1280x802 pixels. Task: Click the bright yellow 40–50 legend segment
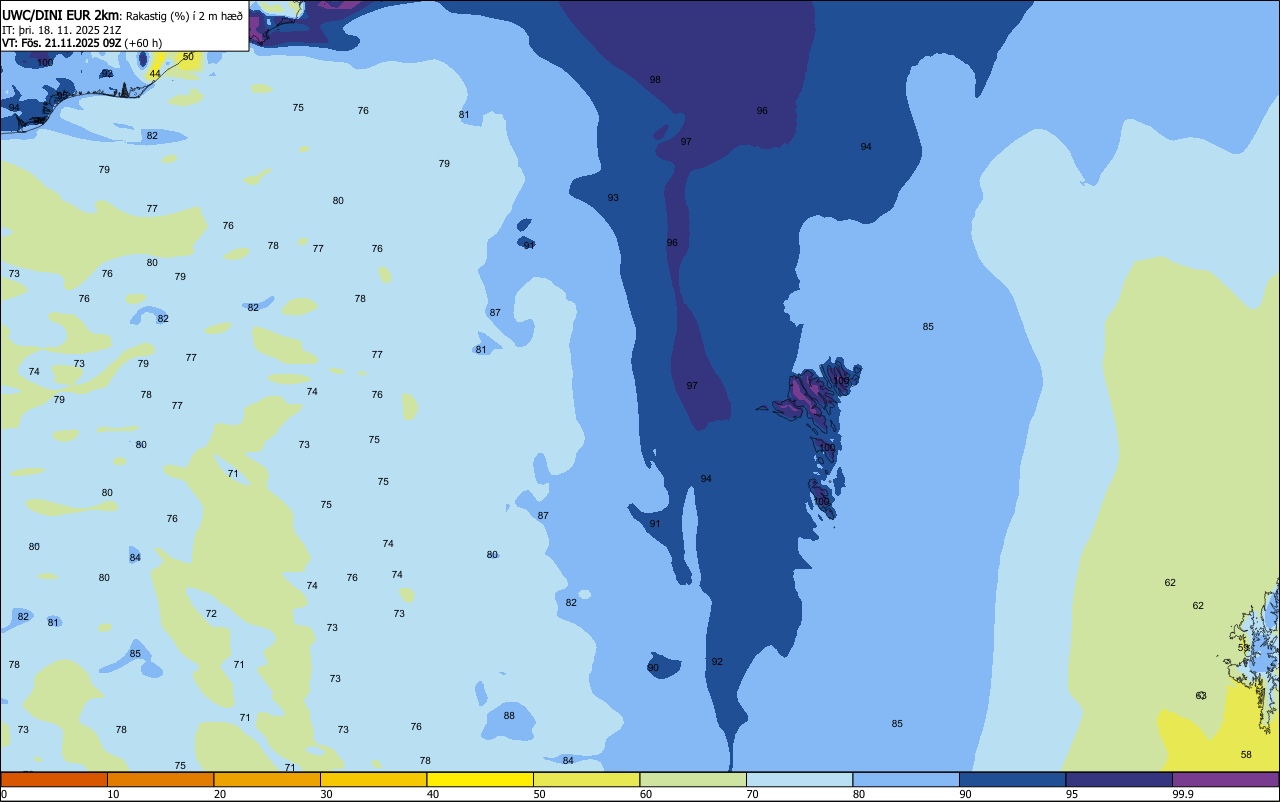click(480, 779)
